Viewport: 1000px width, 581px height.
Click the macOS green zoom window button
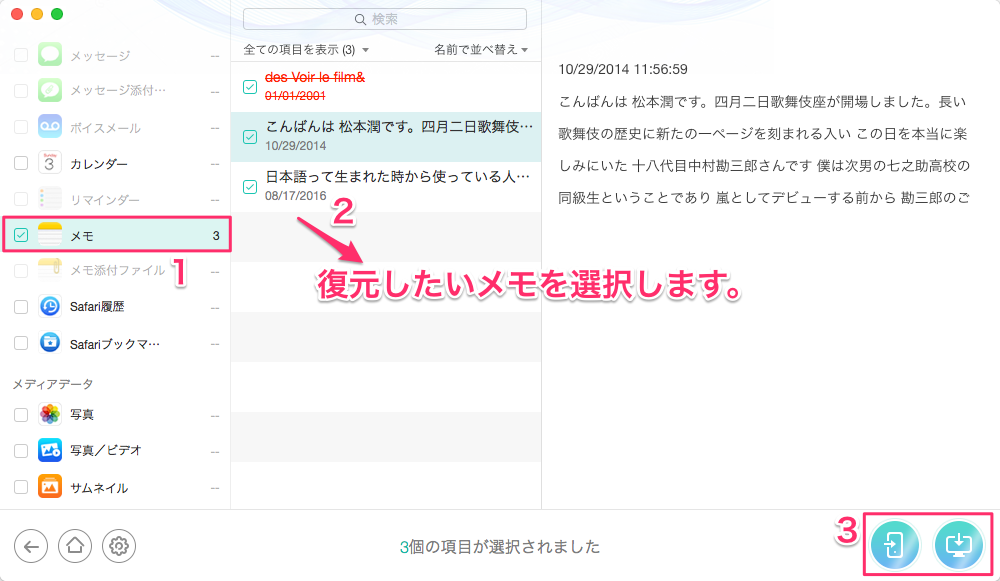[57, 14]
